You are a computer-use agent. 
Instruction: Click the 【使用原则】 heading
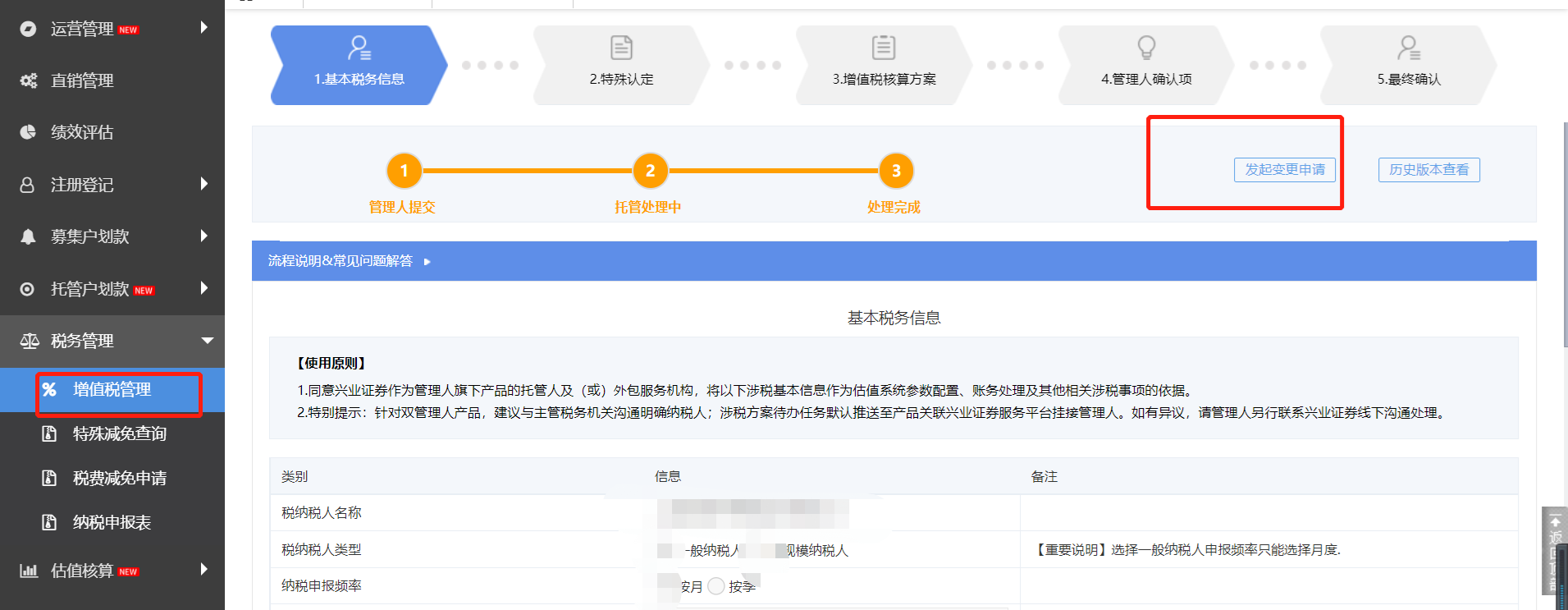click(x=331, y=363)
